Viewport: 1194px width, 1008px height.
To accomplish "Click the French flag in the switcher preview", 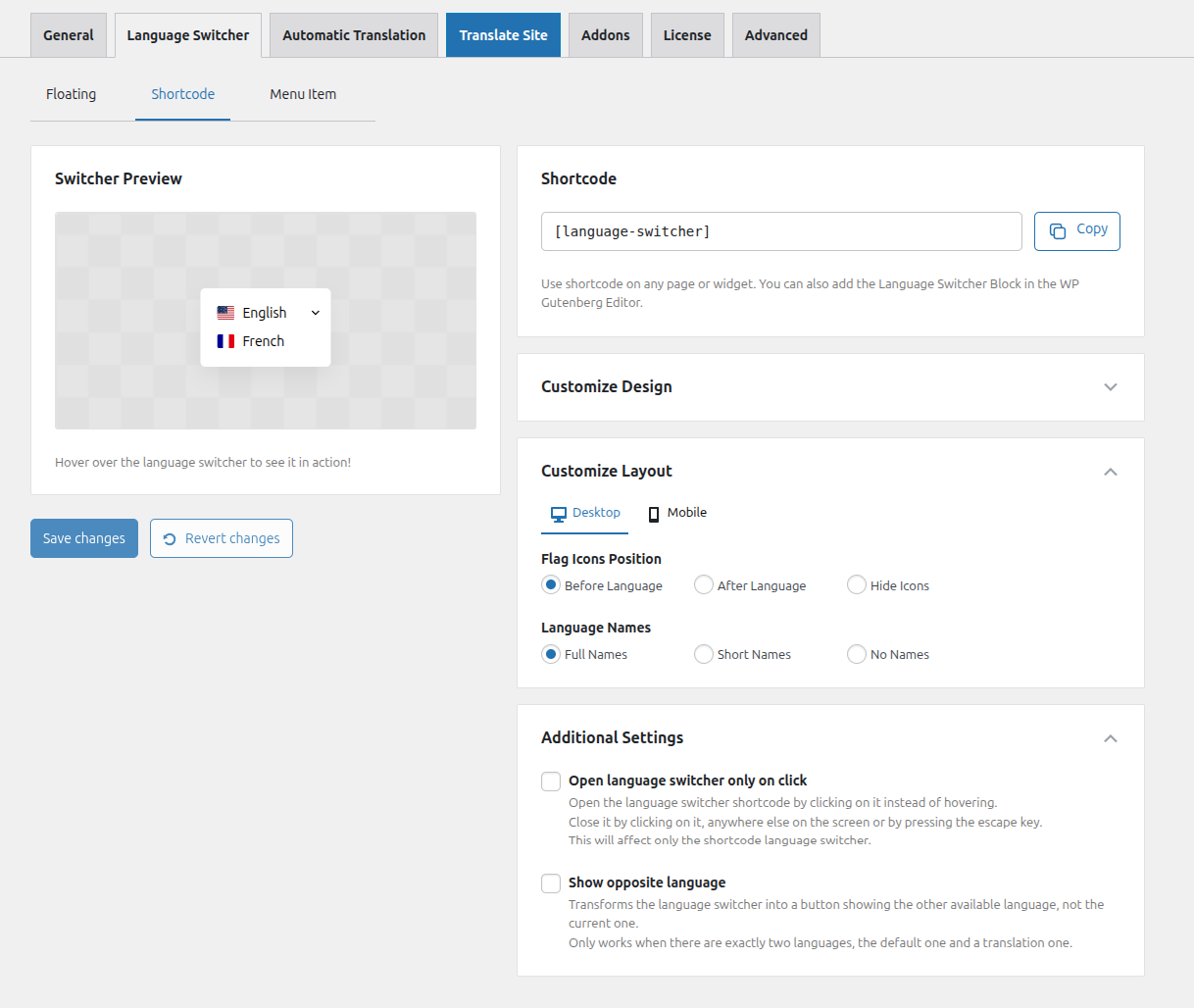I will click(227, 341).
